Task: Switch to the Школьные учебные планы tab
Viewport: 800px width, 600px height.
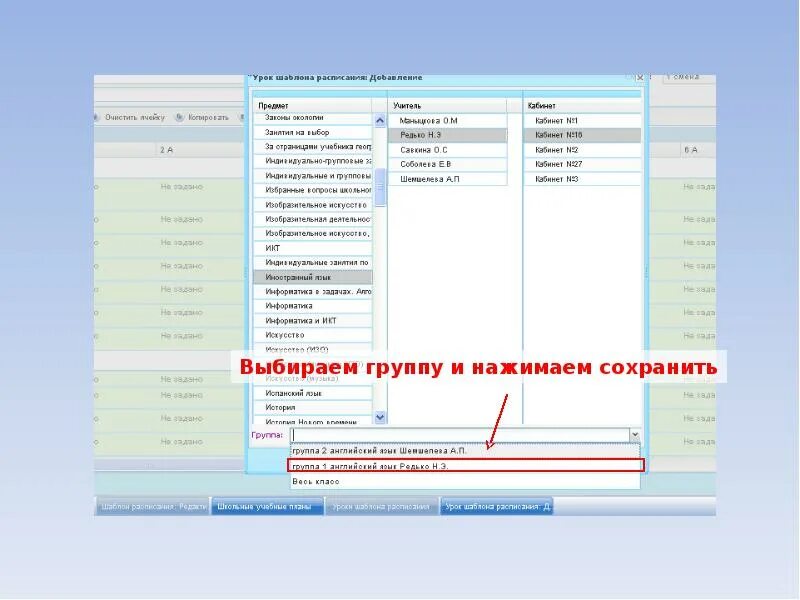Action: [267, 507]
